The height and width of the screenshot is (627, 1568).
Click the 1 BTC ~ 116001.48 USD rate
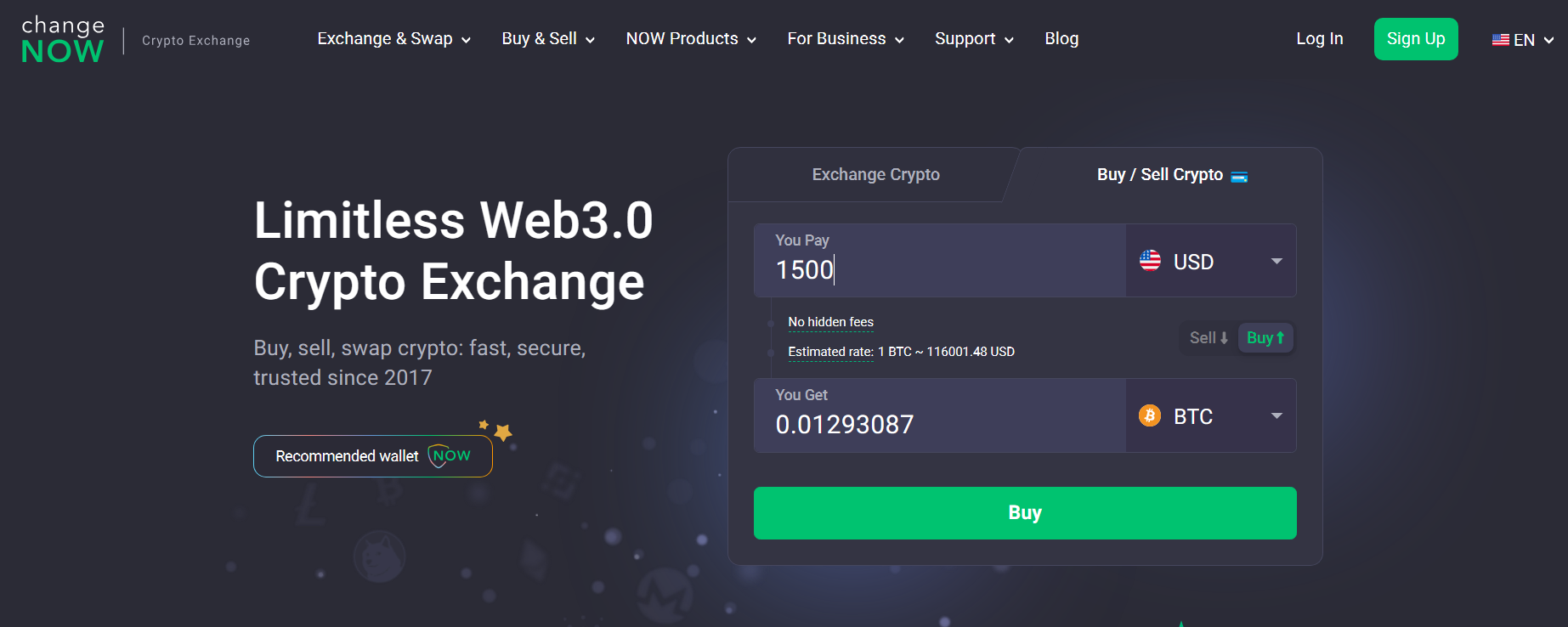point(946,352)
